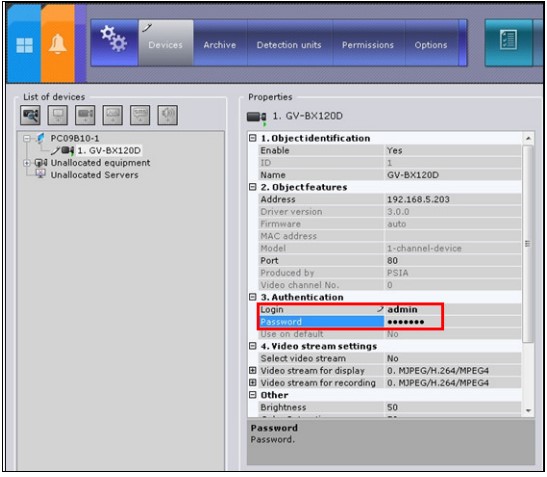
Task: Open the checklist report icon at top right
Action: (x=508, y=40)
